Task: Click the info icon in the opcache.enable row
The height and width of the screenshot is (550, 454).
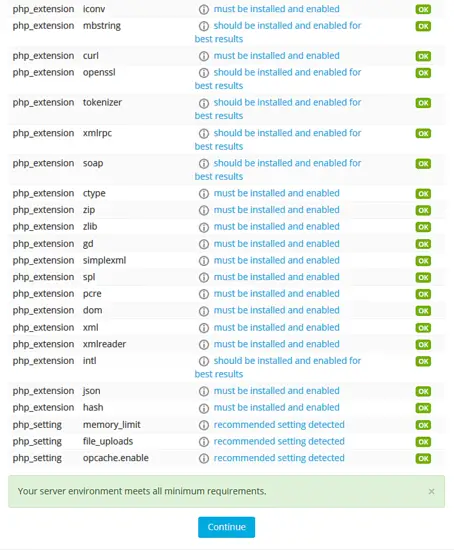Action: pyautogui.click(x=204, y=458)
